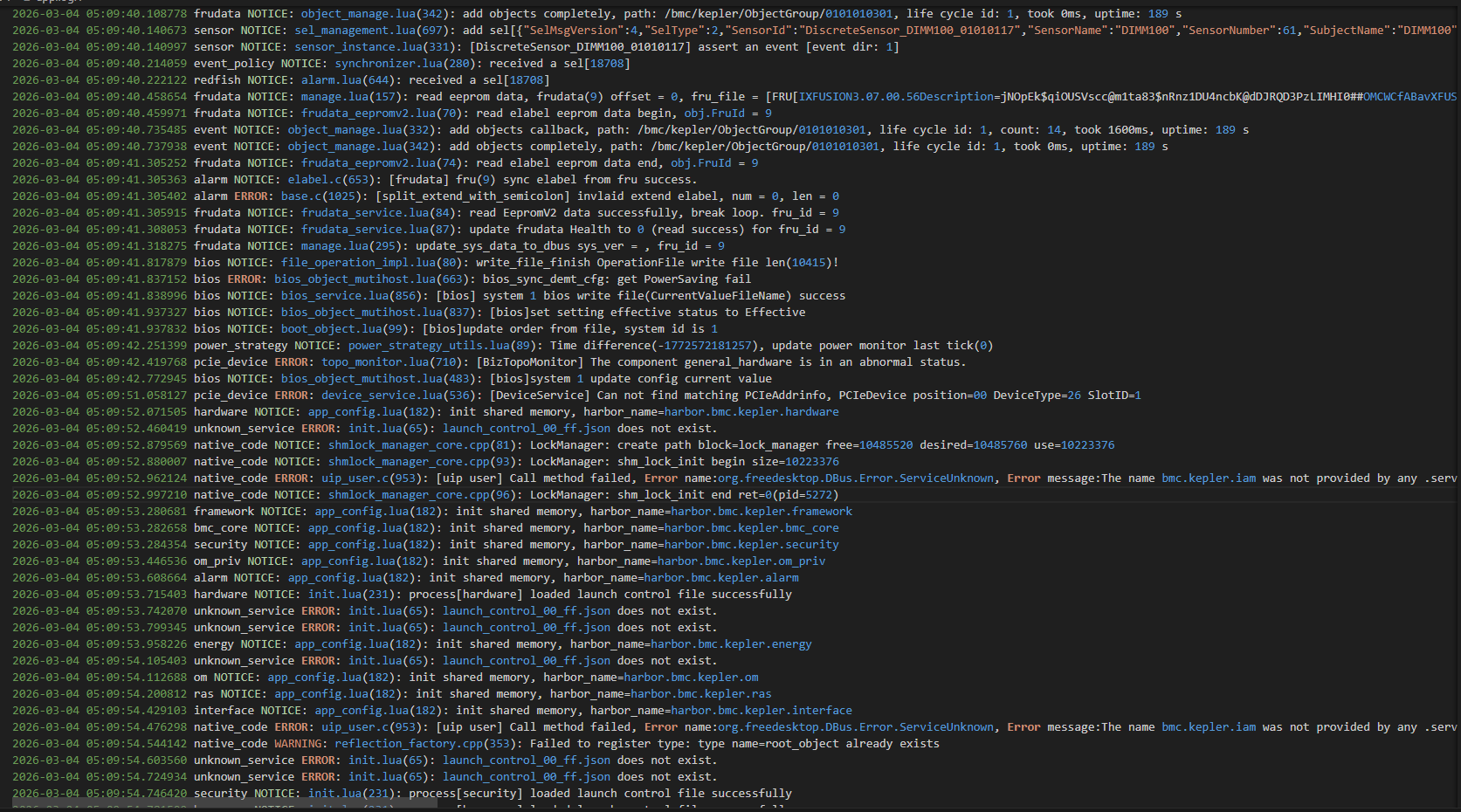The width and height of the screenshot is (1461, 812).
Task: Select the harbor.bmc.kepler.om_priv harbor name
Action: point(741,561)
